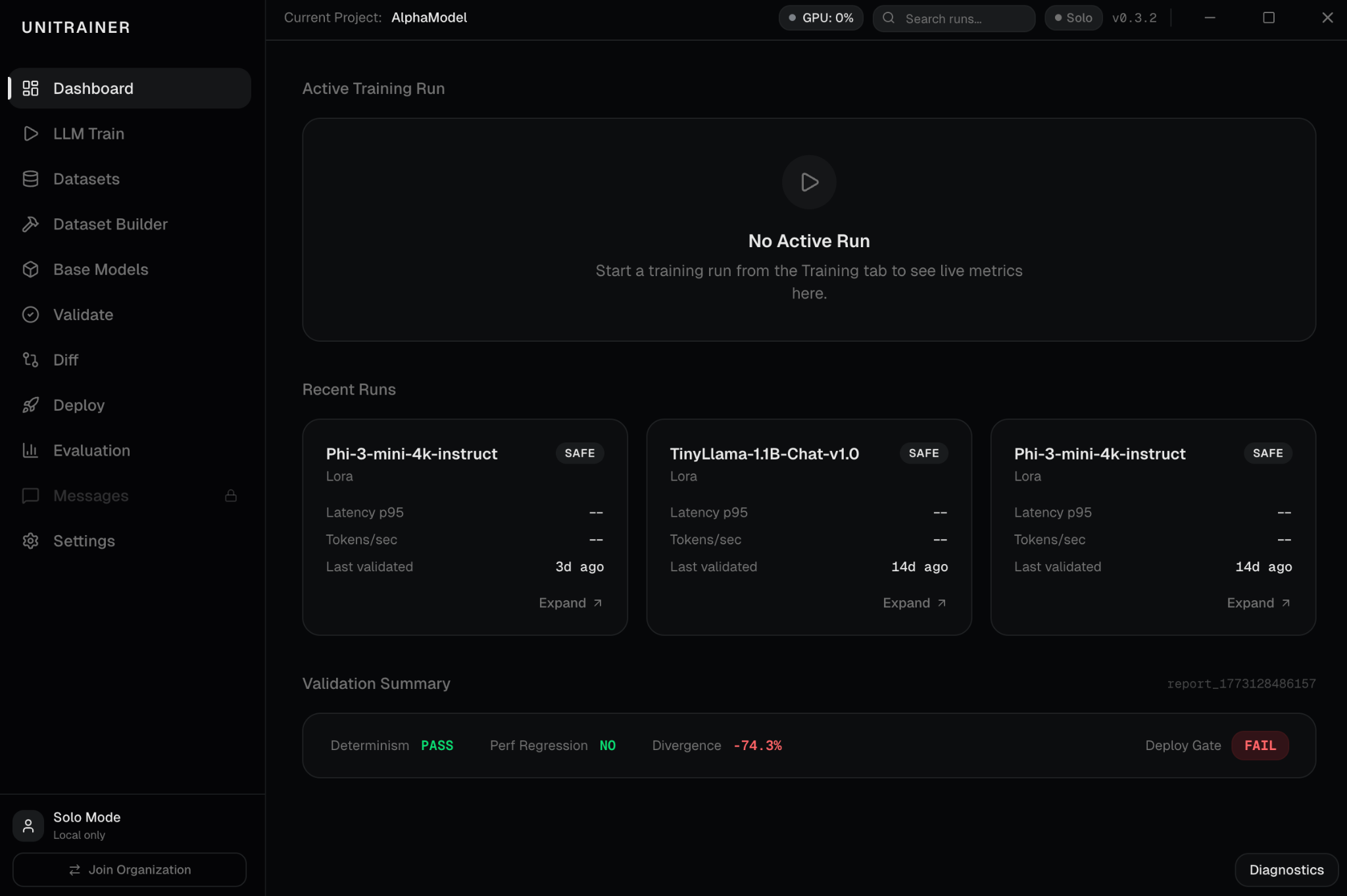Viewport: 1347px width, 896px height.
Task: Go to the Settings page
Action: tap(84, 541)
